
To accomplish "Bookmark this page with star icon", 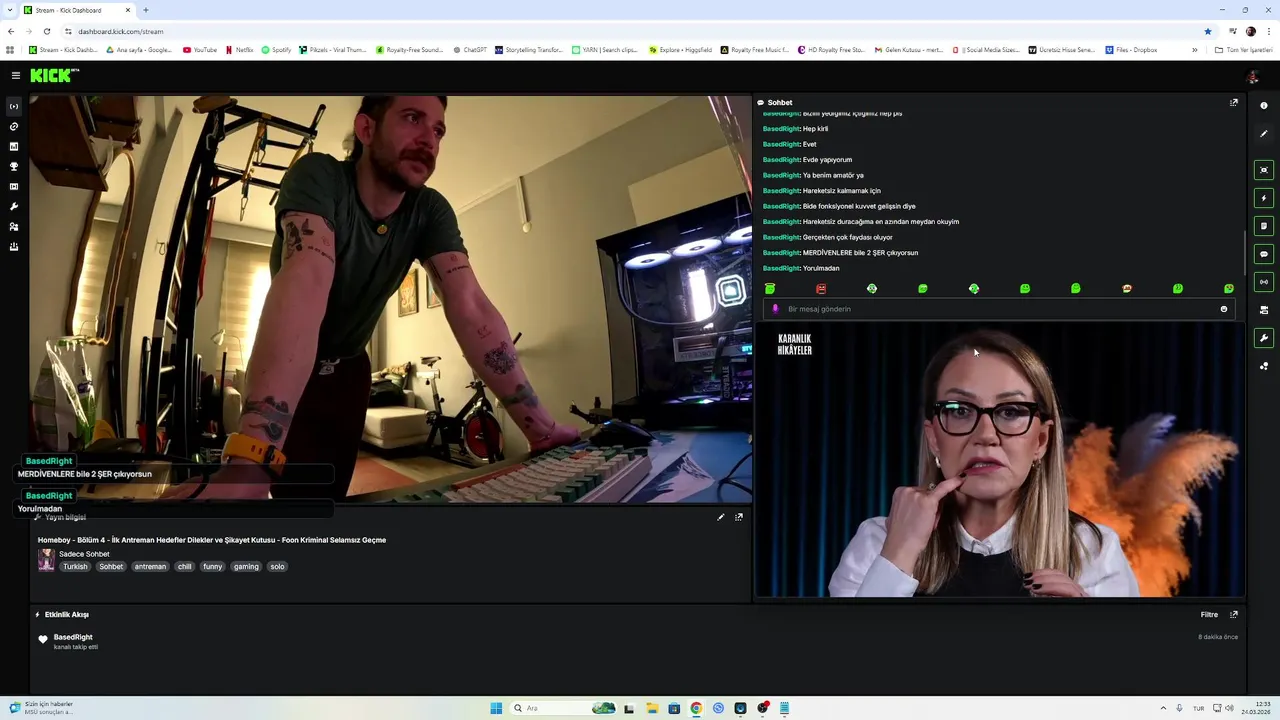I will (1208, 31).
